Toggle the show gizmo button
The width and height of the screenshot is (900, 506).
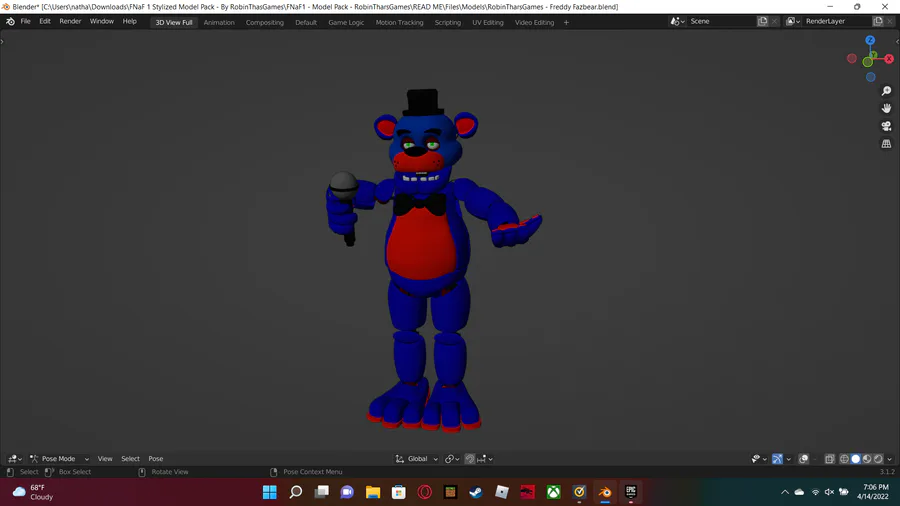(x=777, y=459)
